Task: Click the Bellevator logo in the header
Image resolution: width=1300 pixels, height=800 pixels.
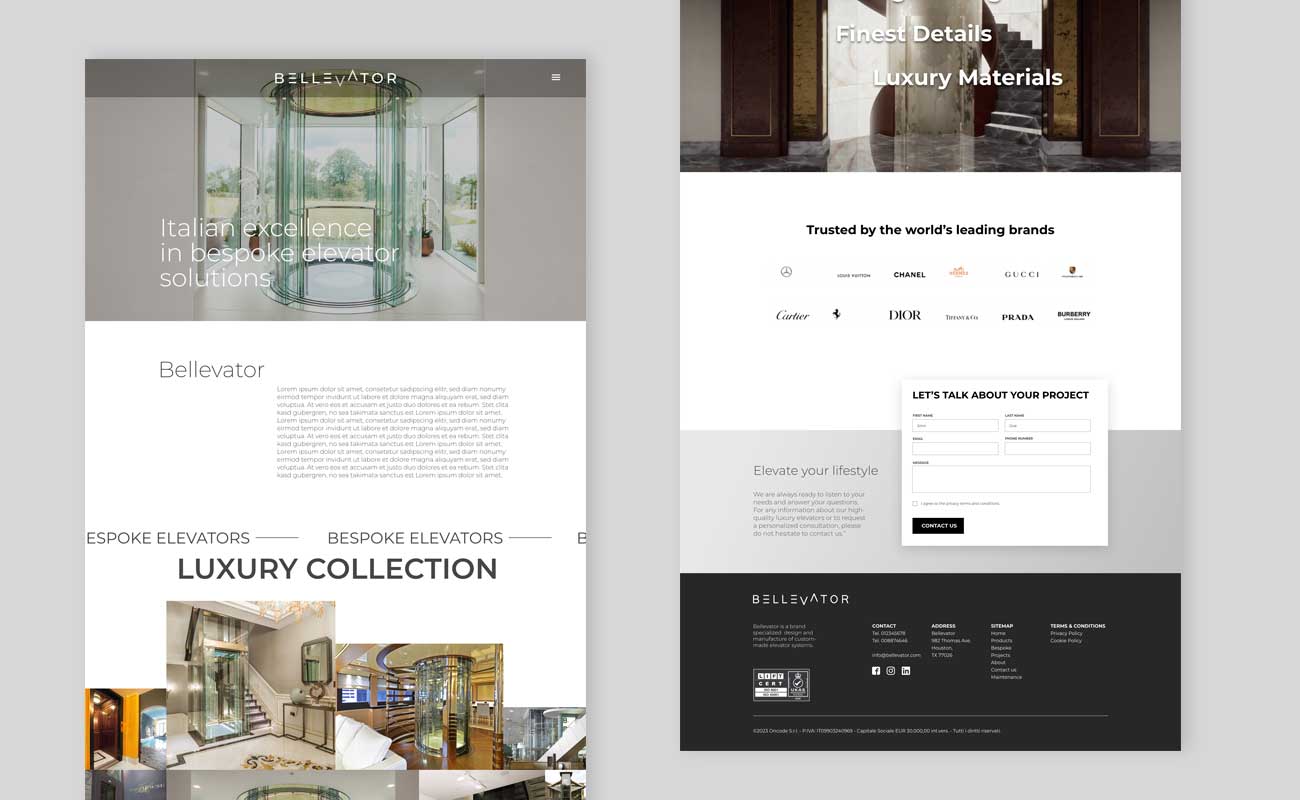Action: tap(336, 78)
